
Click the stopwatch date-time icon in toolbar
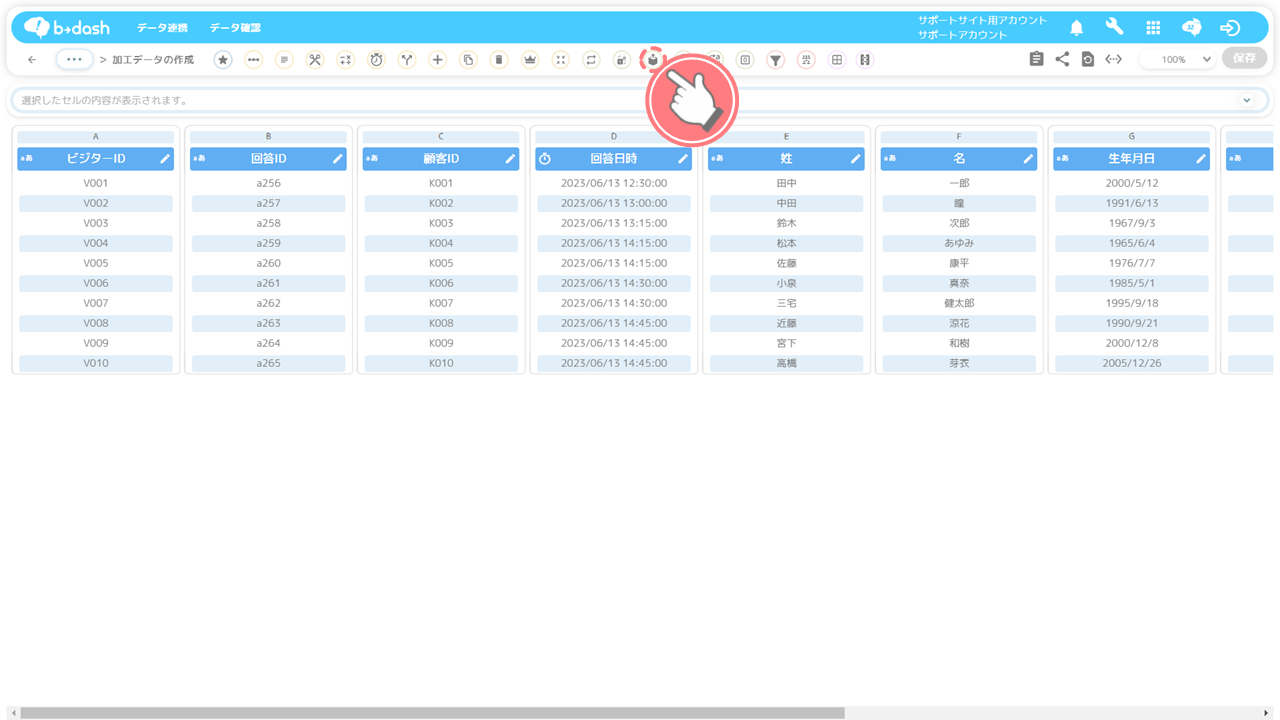(376, 60)
